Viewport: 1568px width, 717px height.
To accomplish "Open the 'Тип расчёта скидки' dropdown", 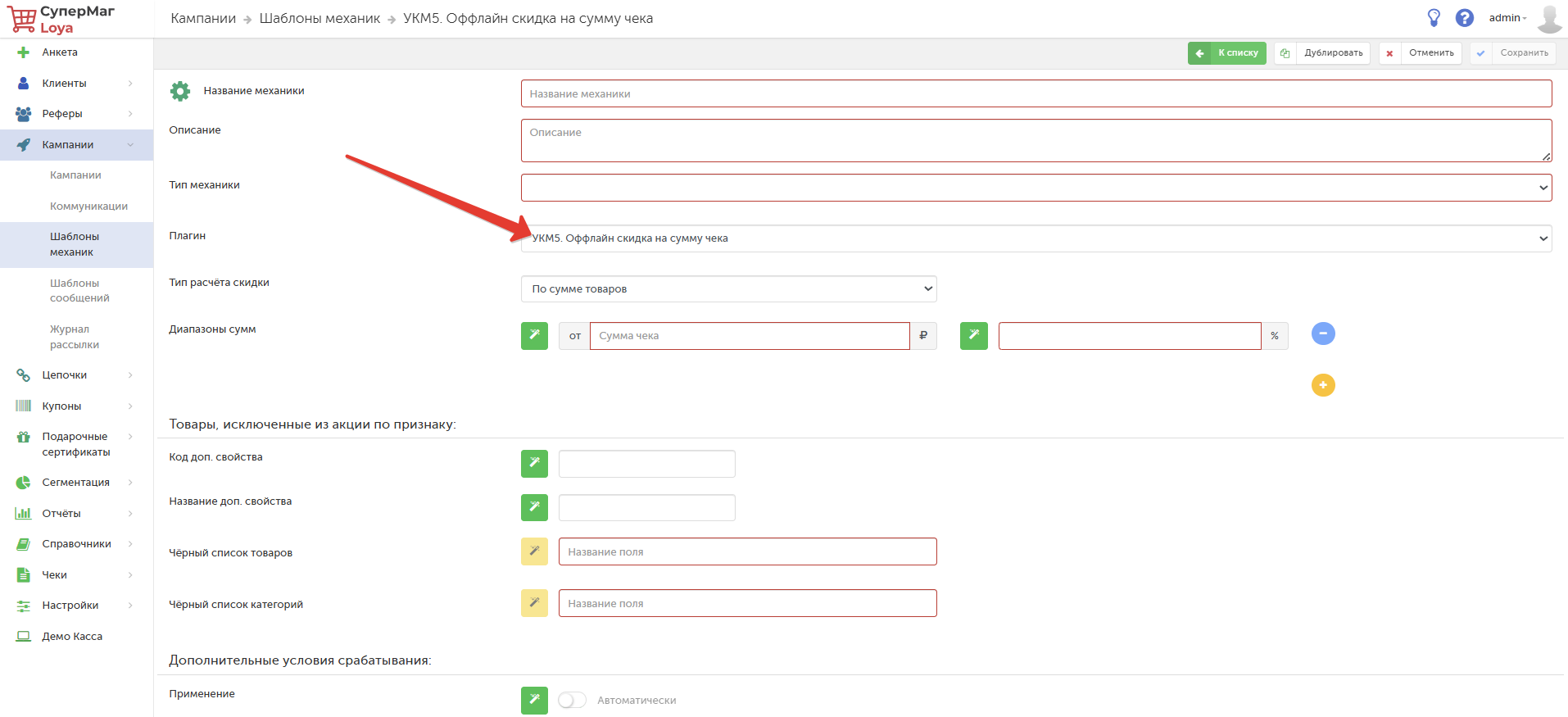I will 728,288.
